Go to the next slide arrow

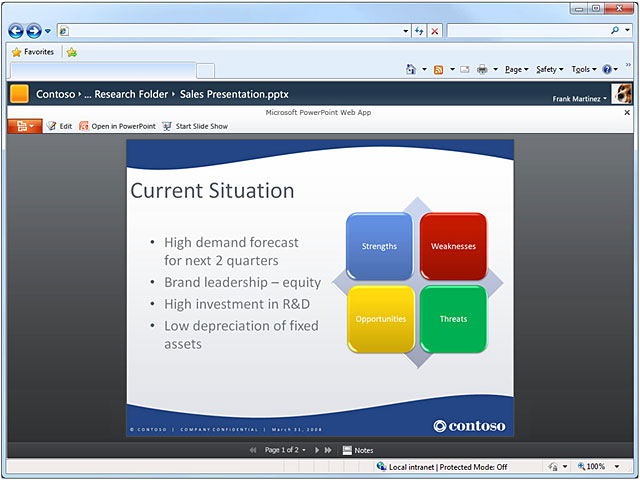[x=317, y=451]
